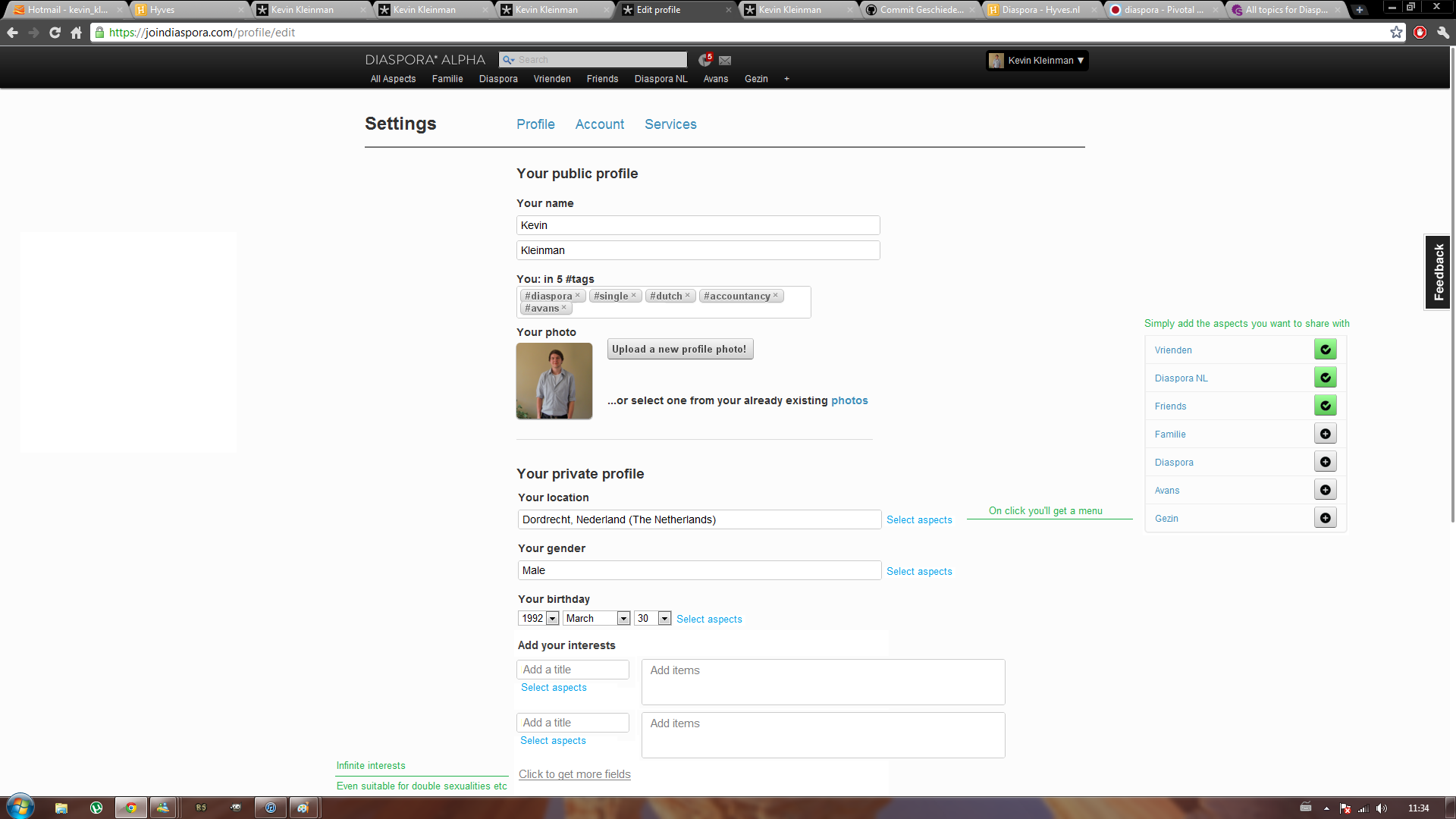Click Upload a new profile photo button

(679, 350)
